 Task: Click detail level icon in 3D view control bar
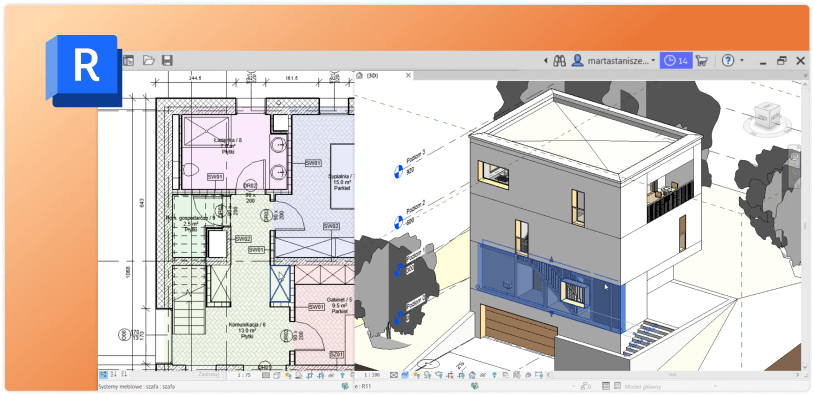click(394, 375)
